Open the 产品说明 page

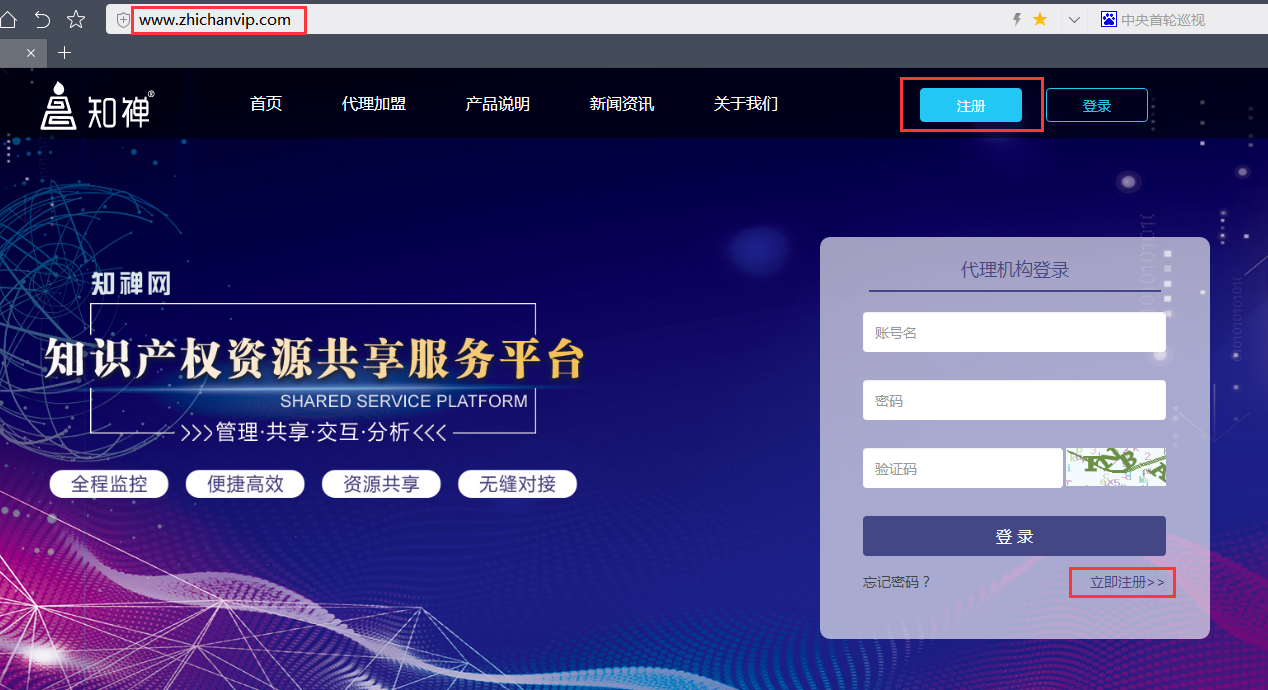coord(497,104)
